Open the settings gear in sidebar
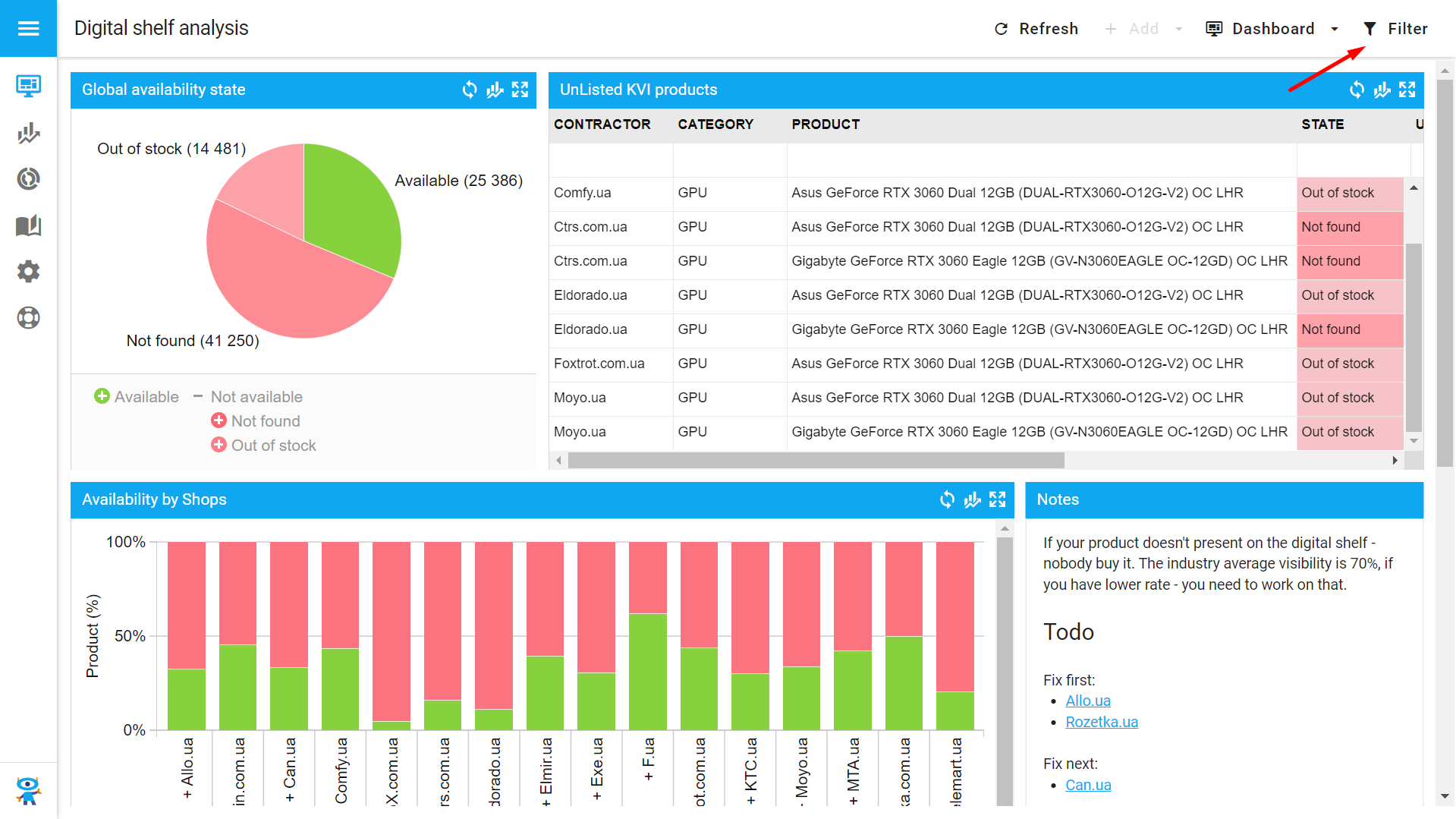1456x819 pixels. [x=28, y=271]
